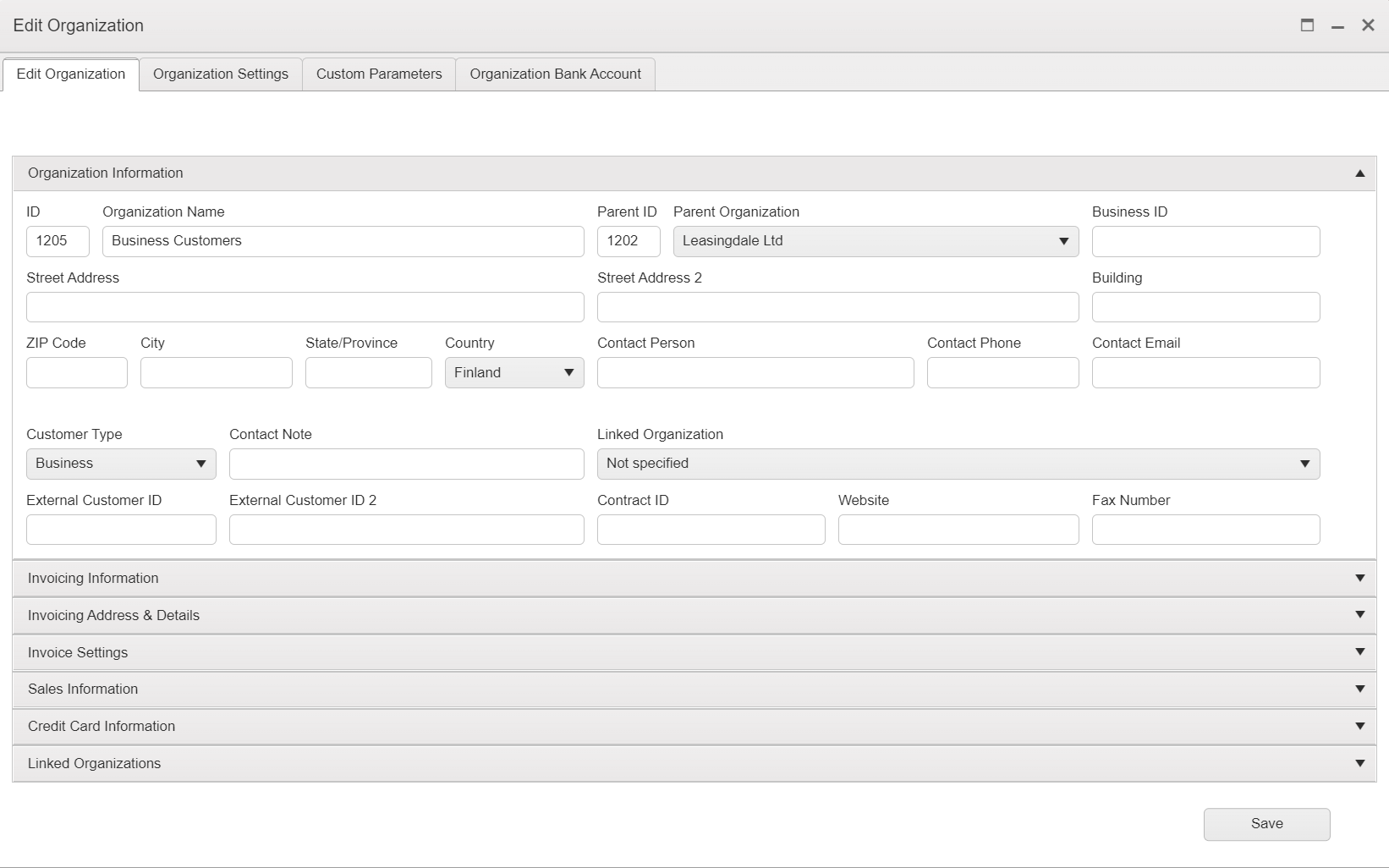Open the Country dropdown showing Finland

click(514, 373)
